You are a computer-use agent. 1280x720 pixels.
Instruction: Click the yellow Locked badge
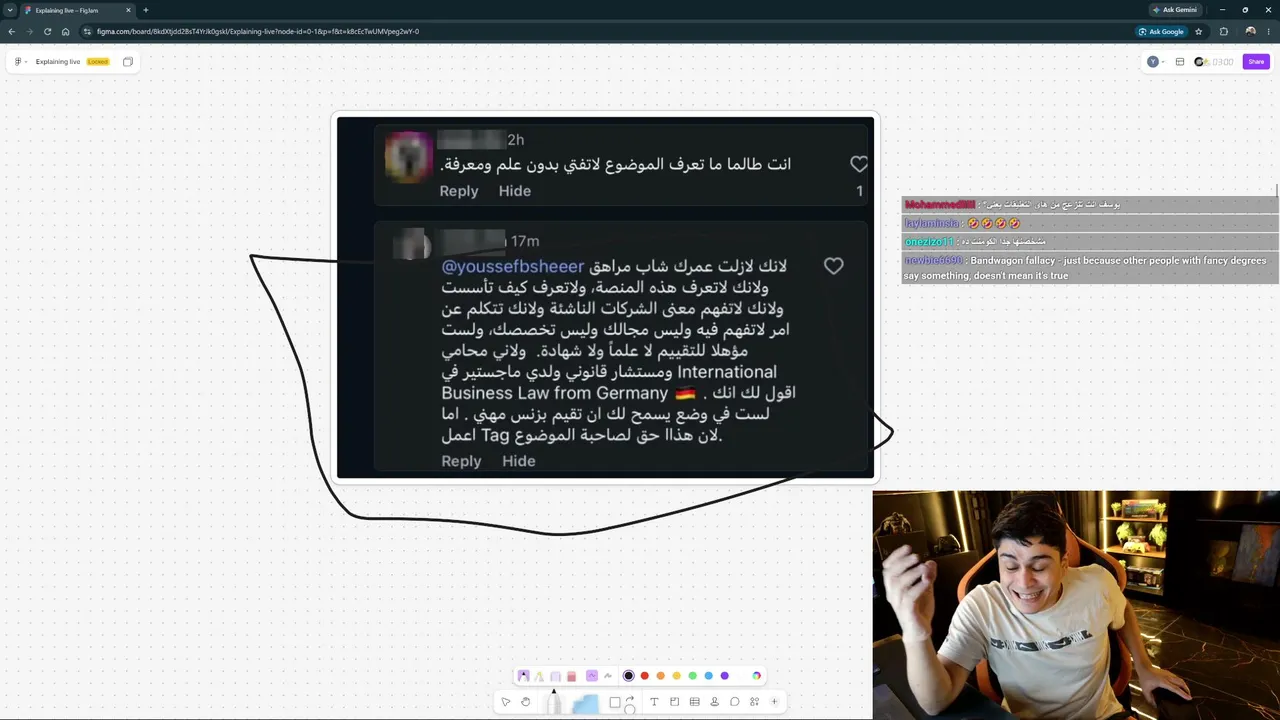(x=98, y=62)
